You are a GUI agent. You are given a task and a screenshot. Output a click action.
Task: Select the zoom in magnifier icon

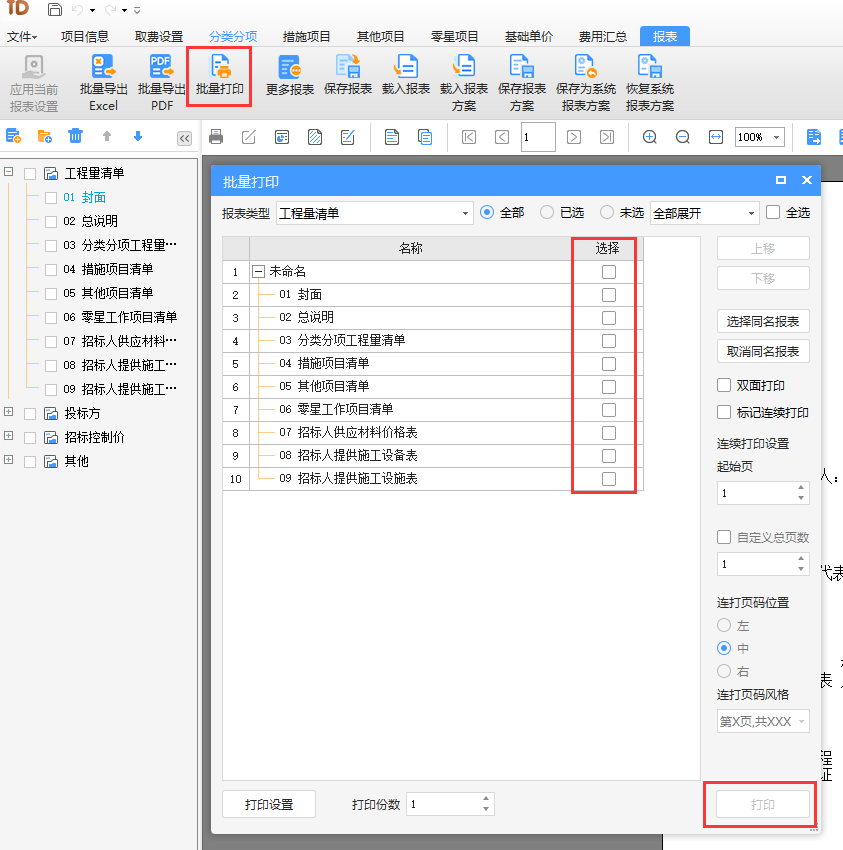[650, 136]
